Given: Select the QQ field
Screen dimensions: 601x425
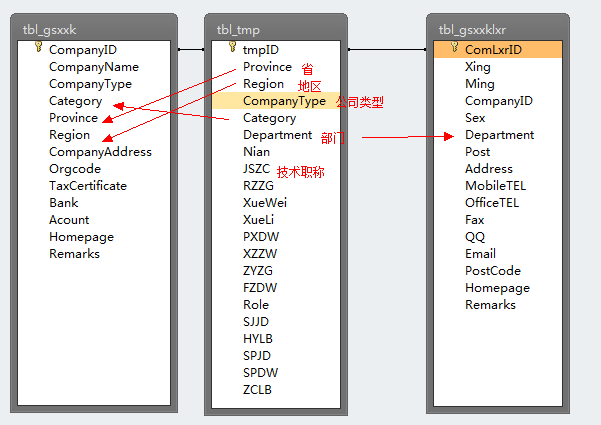Looking at the screenshot, I should coord(475,237).
